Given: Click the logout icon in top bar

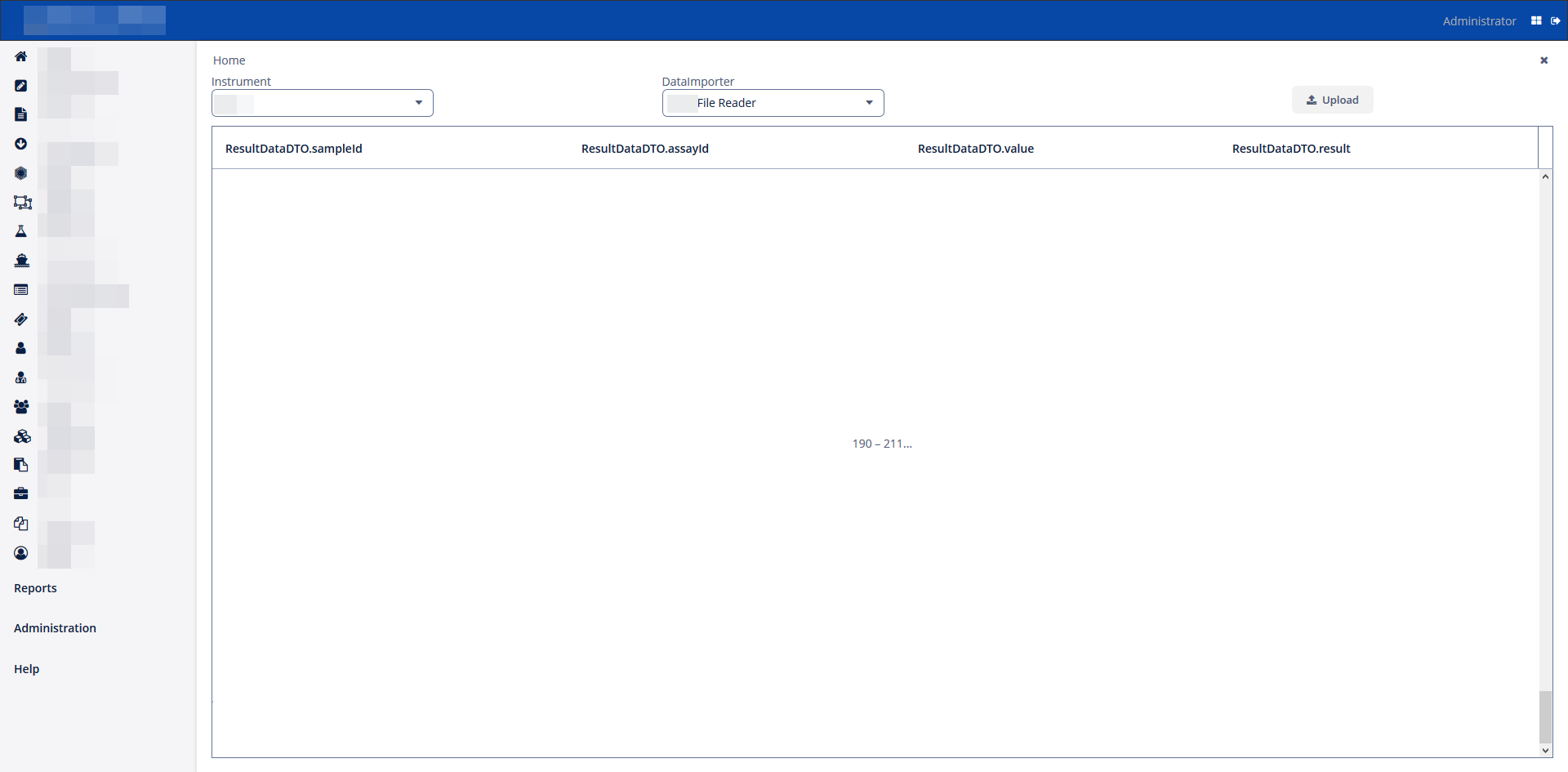Looking at the screenshot, I should 1556,21.
